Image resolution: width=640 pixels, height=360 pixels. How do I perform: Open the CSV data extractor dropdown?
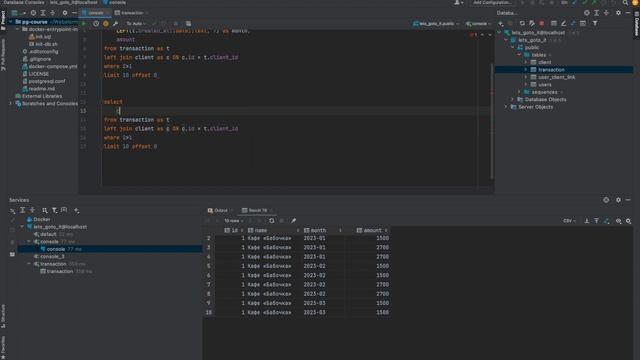(x=569, y=221)
